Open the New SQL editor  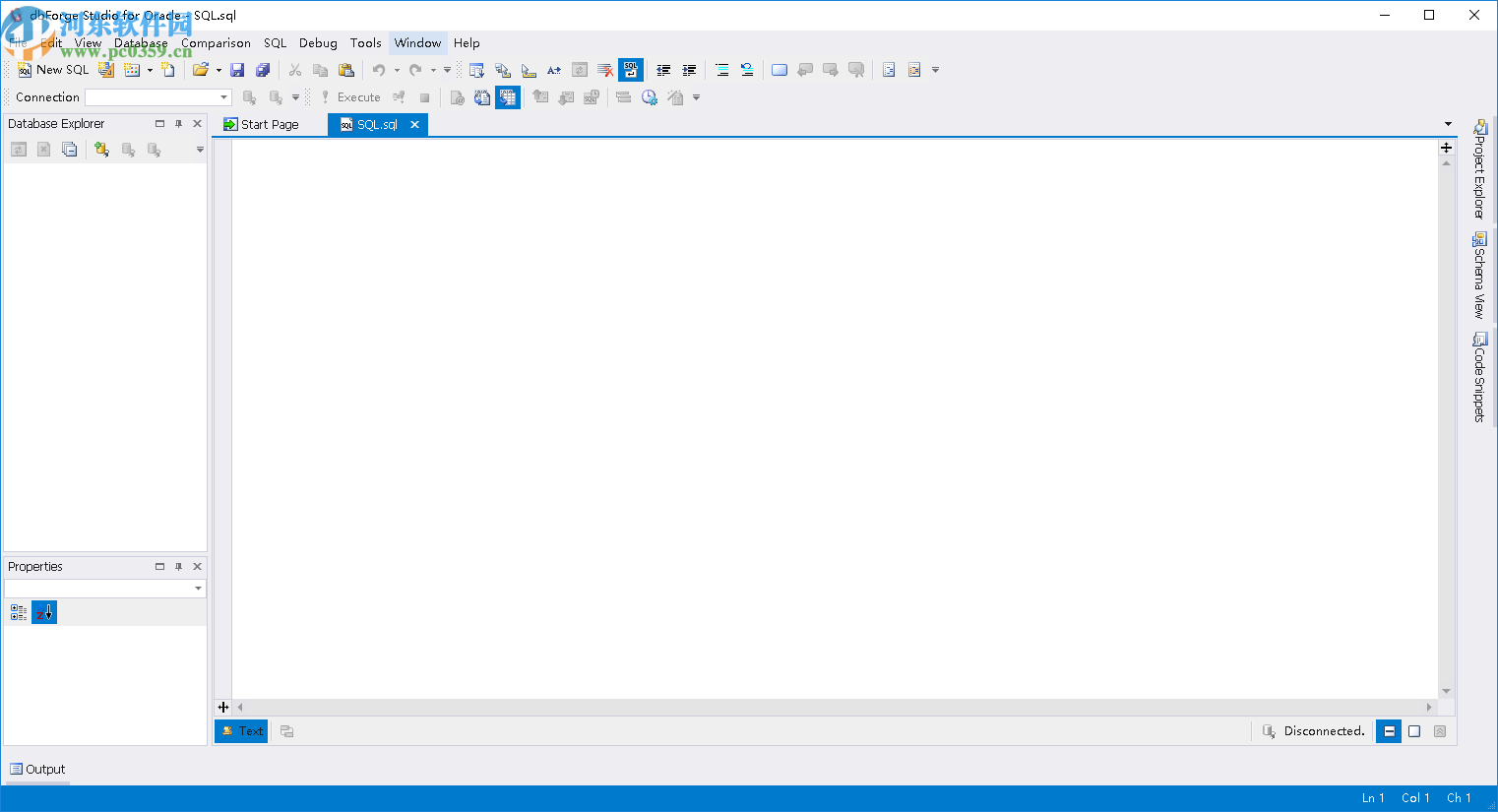click(x=51, y=70)
